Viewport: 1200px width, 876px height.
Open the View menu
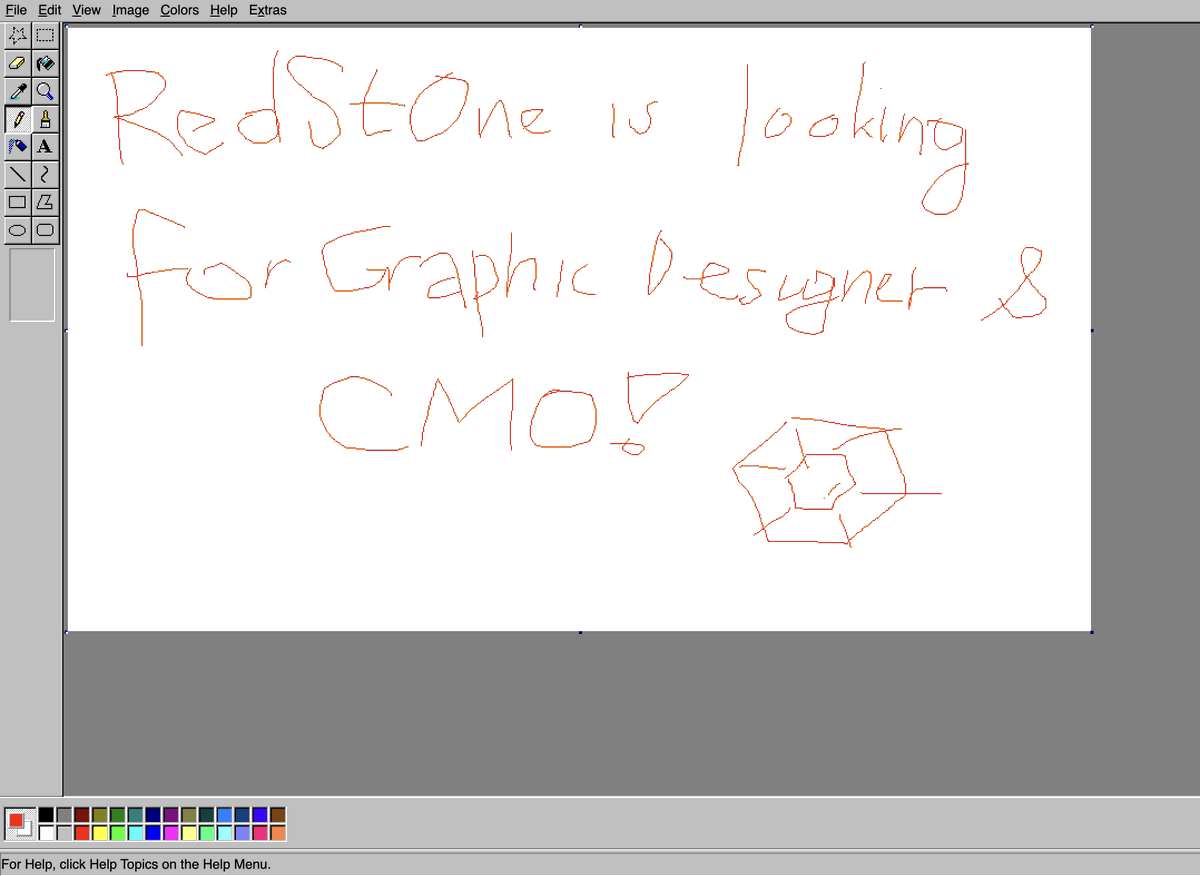[x=87, y=10]
